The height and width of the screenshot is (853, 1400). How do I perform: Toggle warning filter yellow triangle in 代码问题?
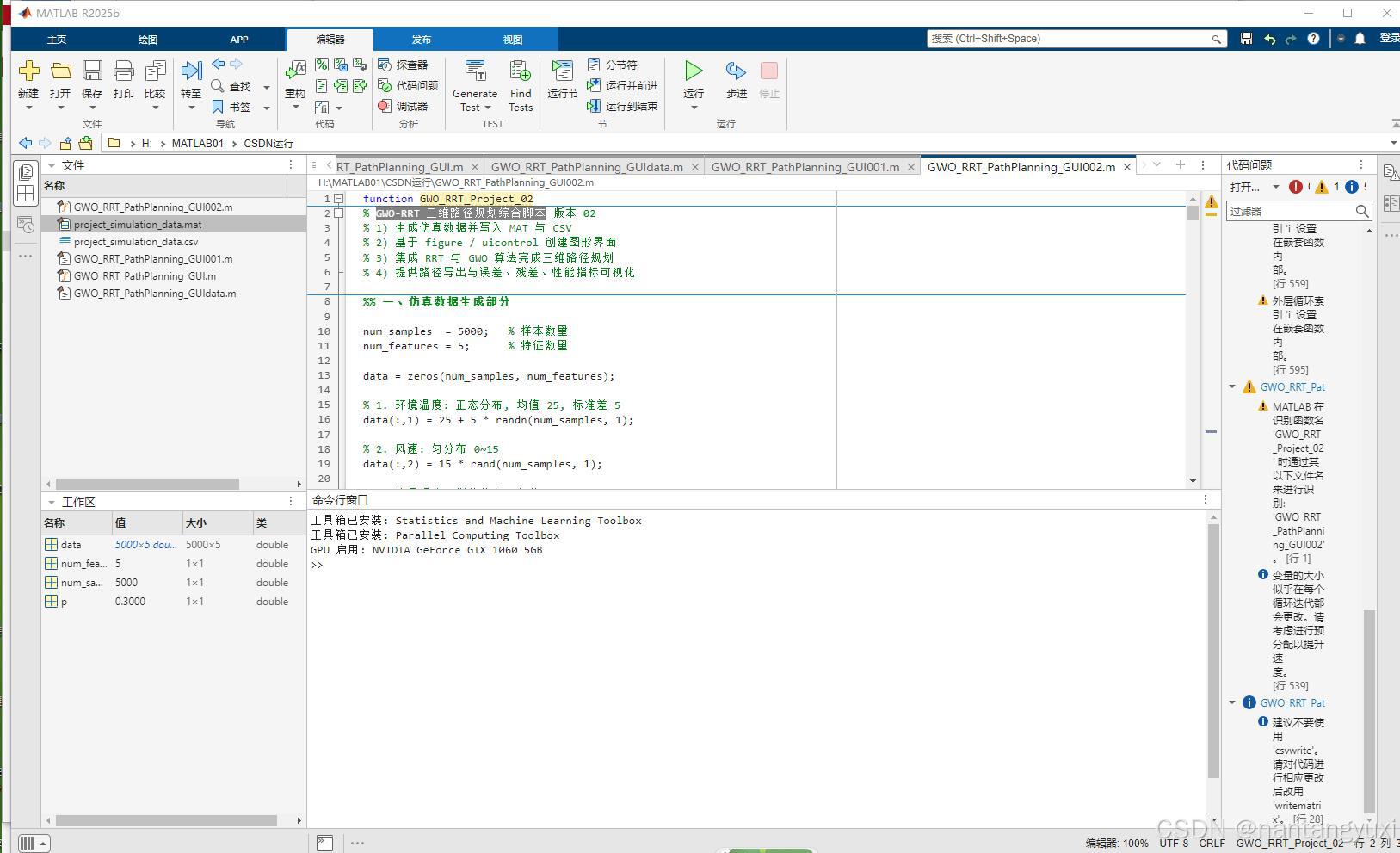click(x=1322, y=187)
